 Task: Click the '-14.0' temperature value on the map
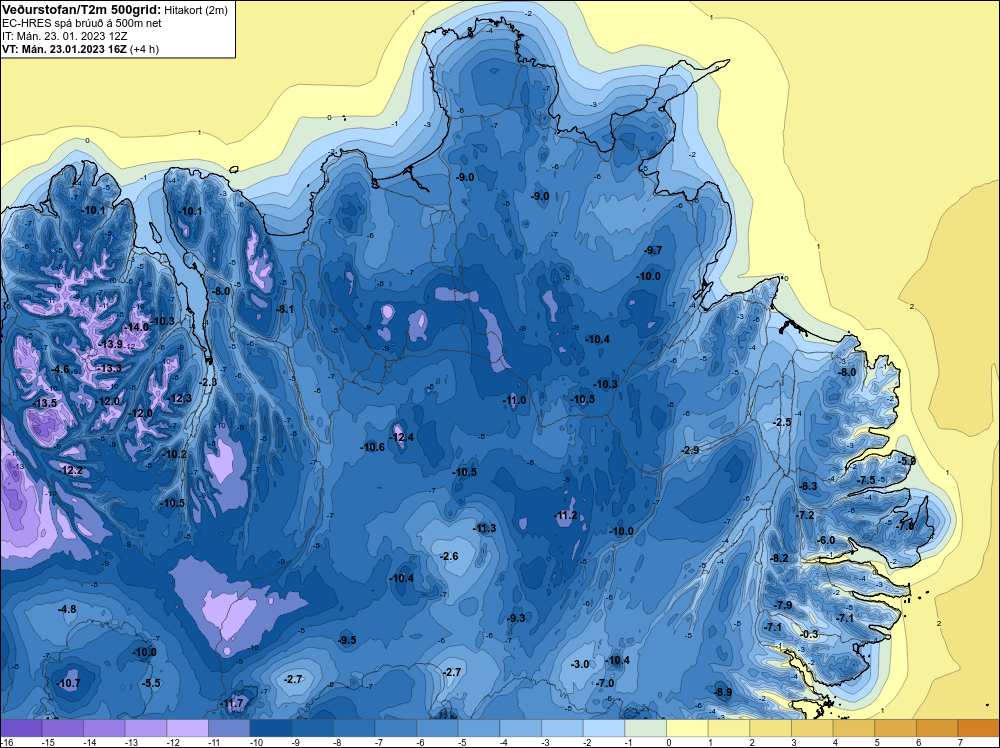[136, 327]
